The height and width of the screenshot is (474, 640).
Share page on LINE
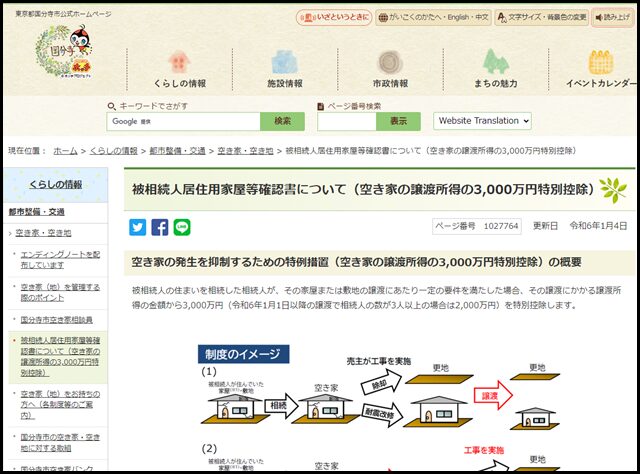(x=182, y=227)
